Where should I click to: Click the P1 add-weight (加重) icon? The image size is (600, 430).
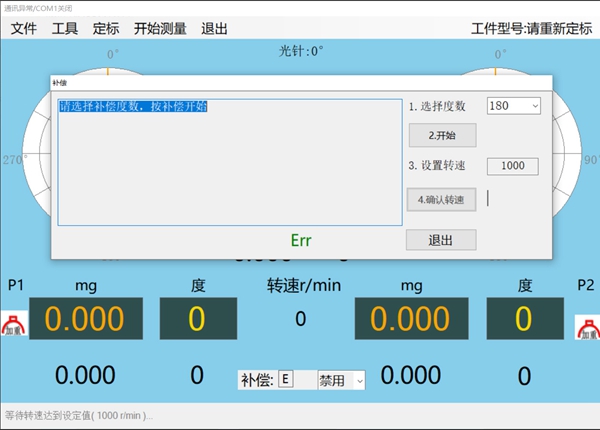tap(14, 326)
